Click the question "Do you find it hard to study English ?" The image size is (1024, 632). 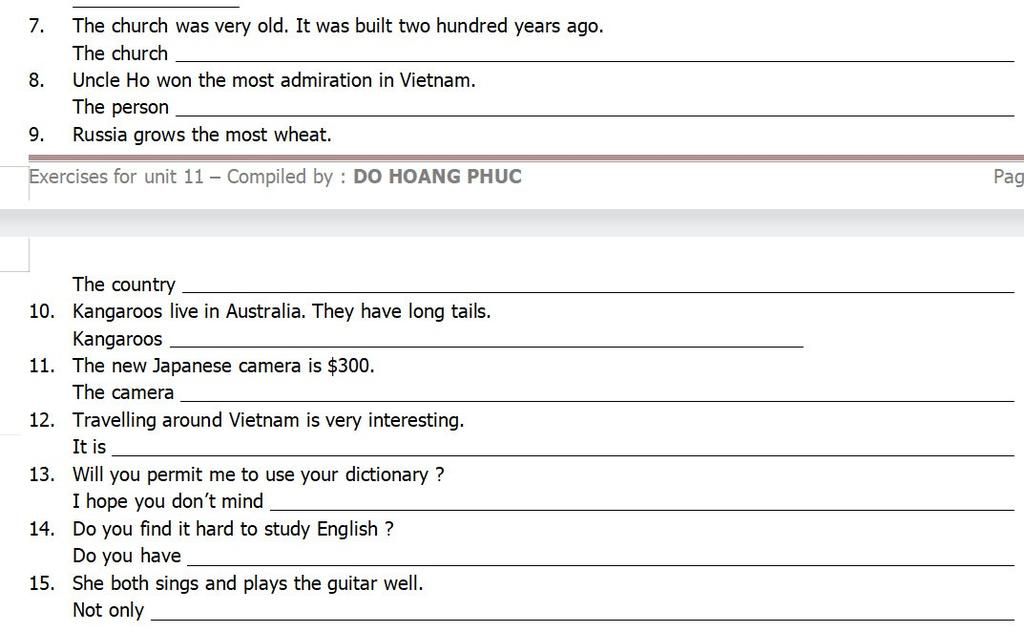[x=233, y=529]
